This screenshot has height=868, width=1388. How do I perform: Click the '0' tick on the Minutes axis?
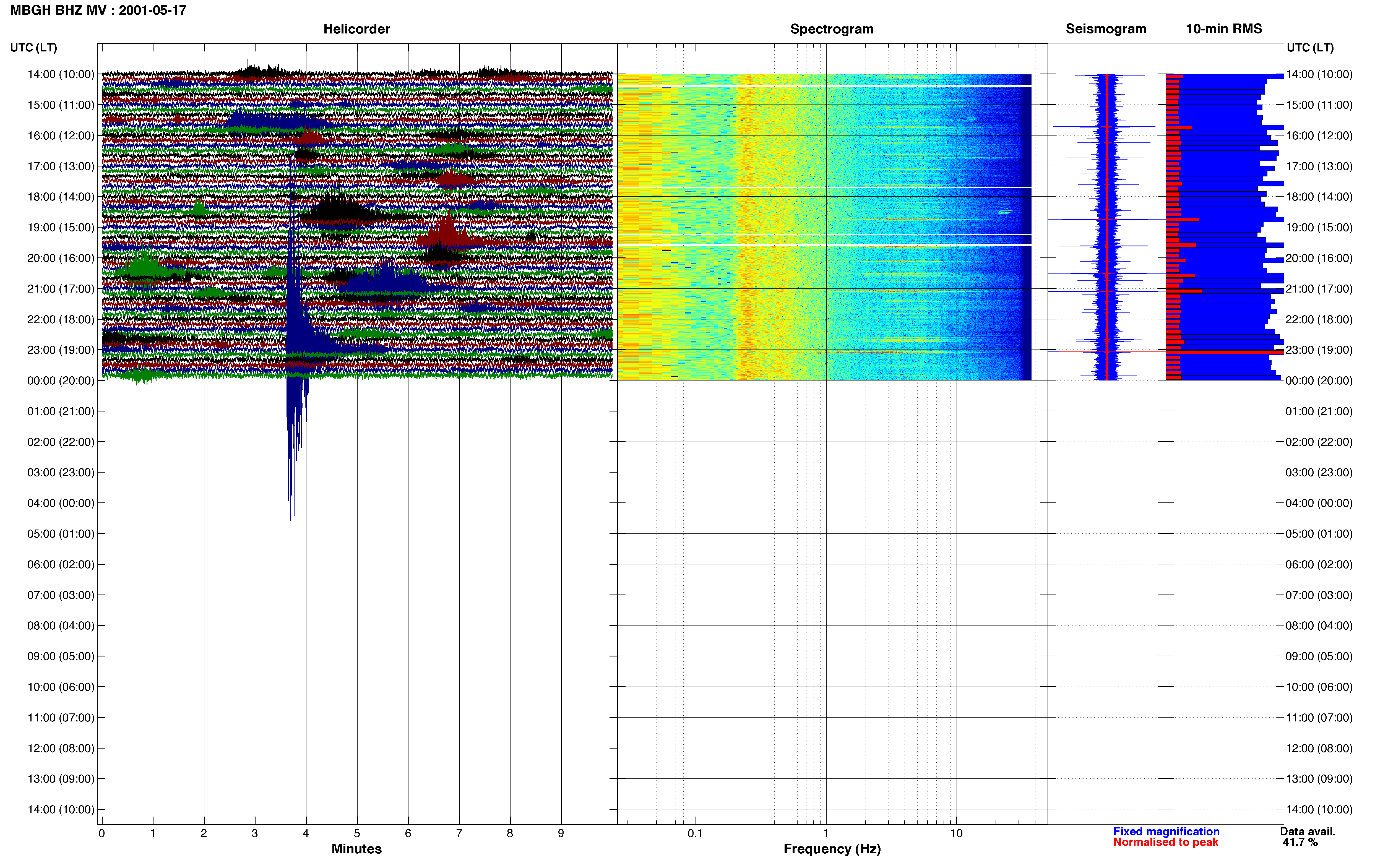[x=101, y=833]
